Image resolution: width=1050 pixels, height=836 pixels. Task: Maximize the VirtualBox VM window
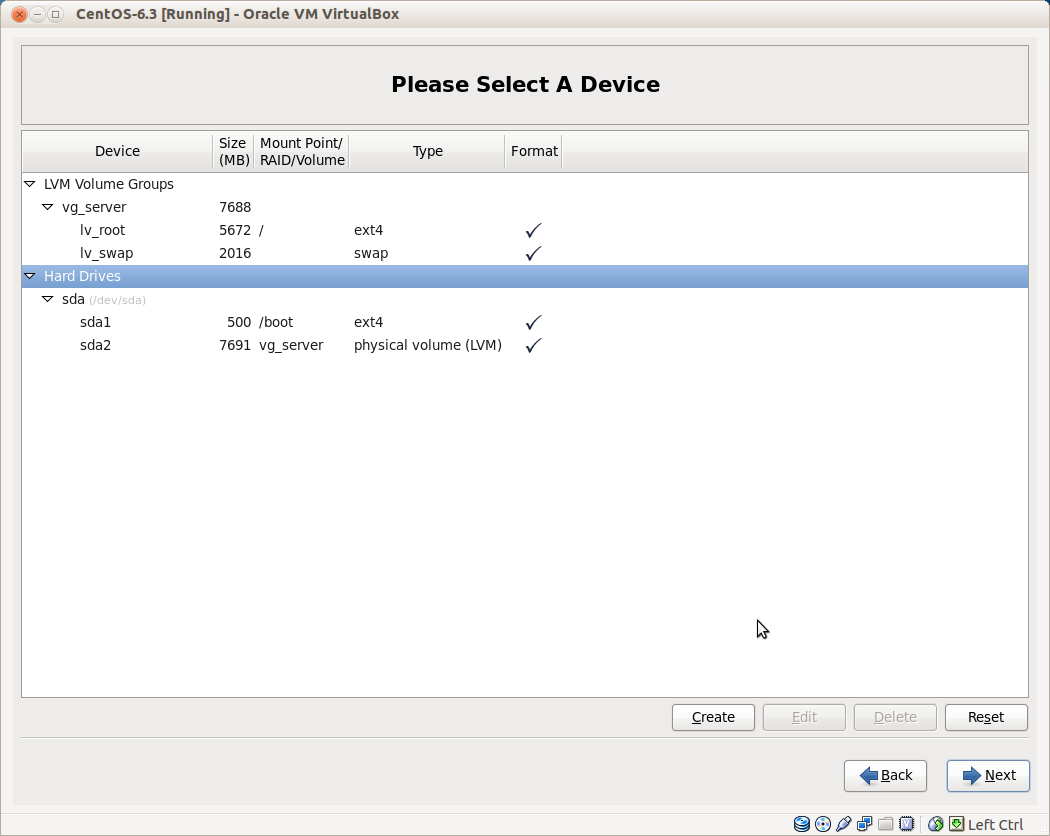pos(56,14)
